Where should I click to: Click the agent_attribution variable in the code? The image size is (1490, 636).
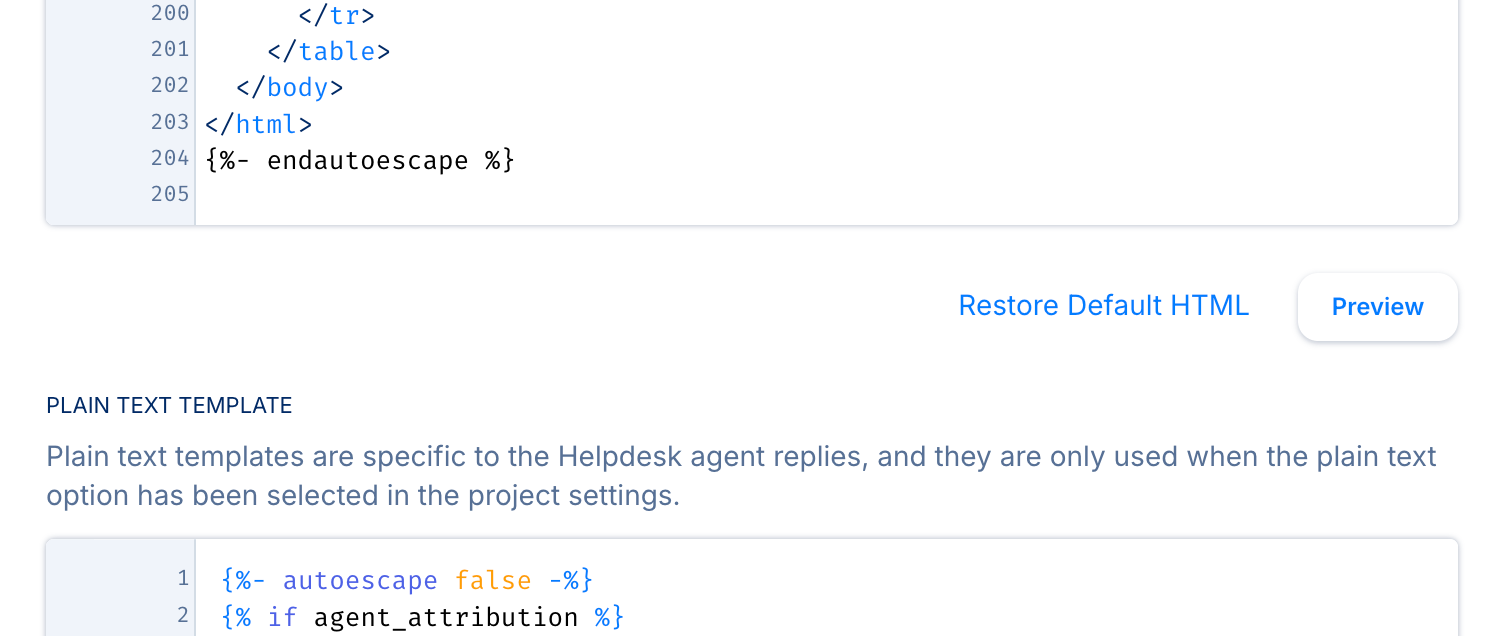pyautogui.click(x=446, y=618)
